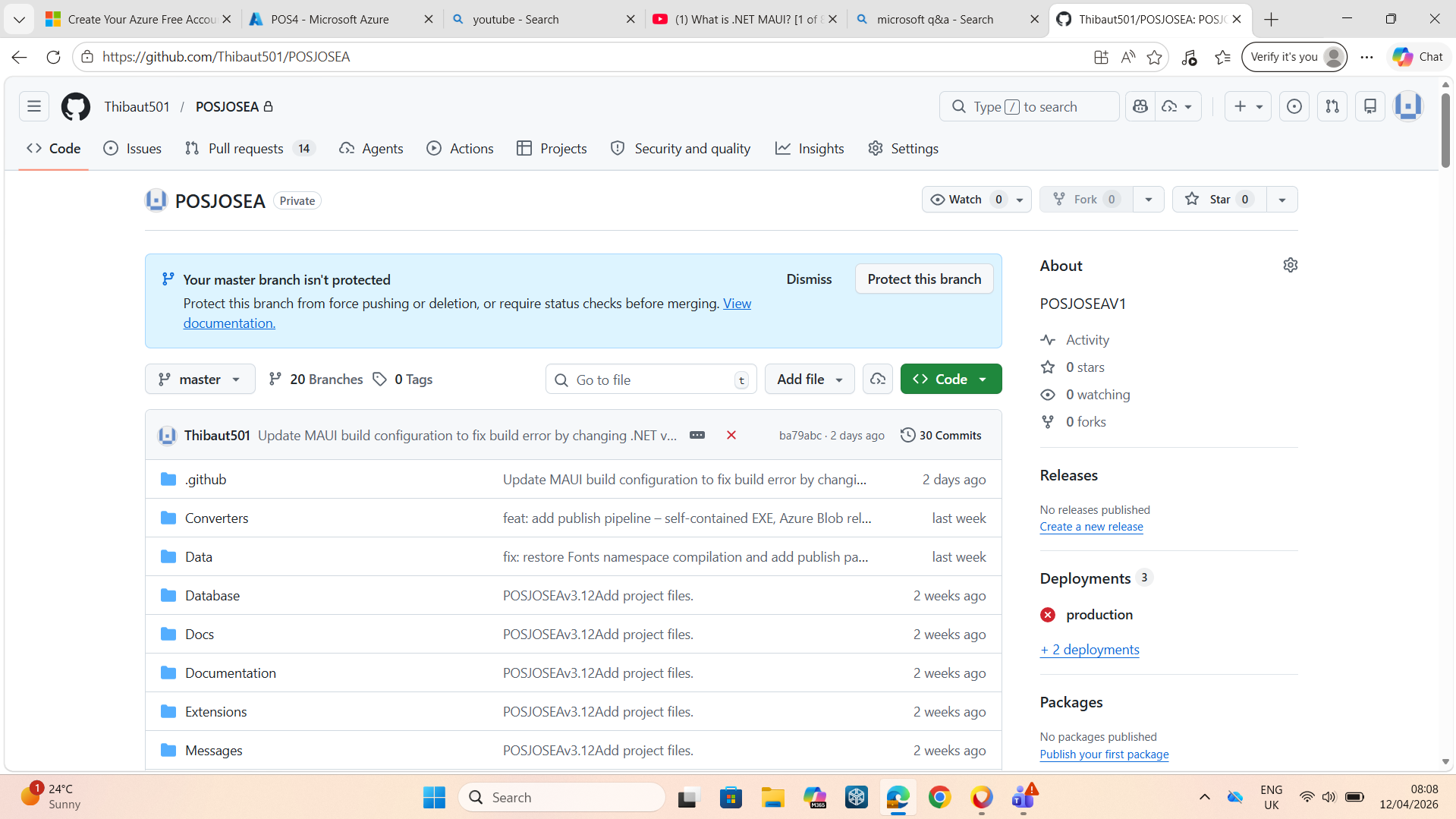
Task: Open Microsoft Store from taskbar
Action: pyautogui.click(x=731, y=798)
